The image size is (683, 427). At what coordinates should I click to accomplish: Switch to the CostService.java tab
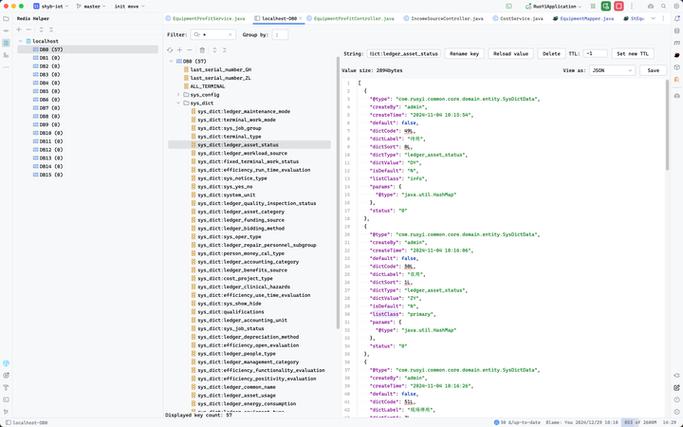(517, 19)
